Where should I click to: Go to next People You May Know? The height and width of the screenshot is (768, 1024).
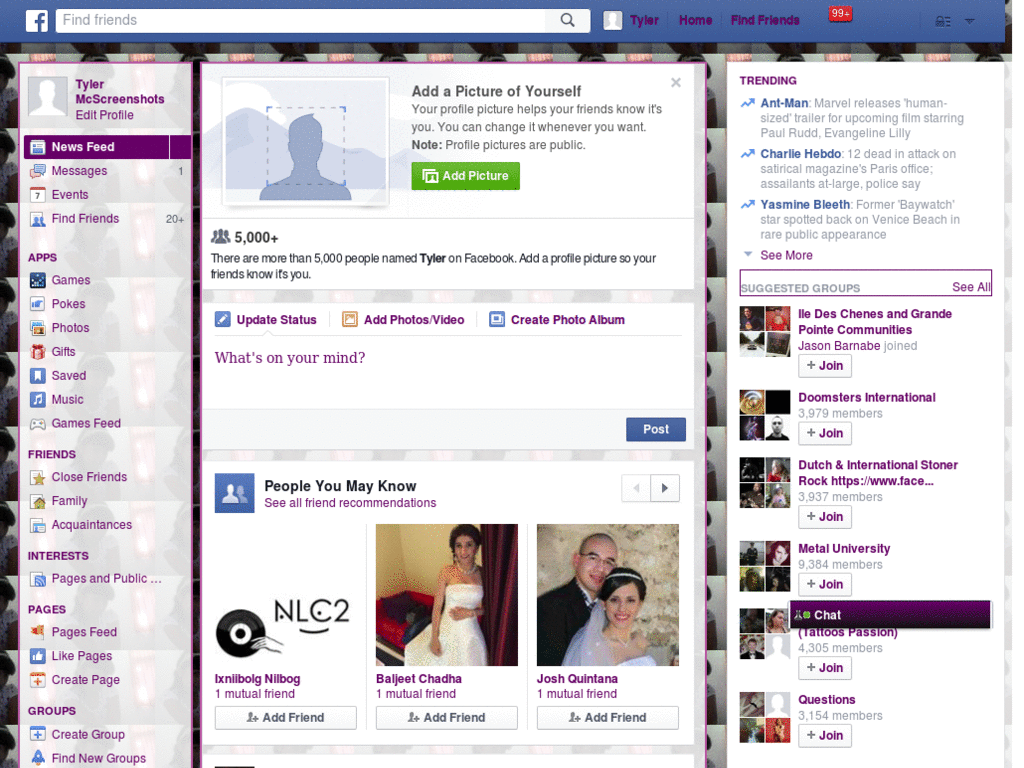point(665,488)
